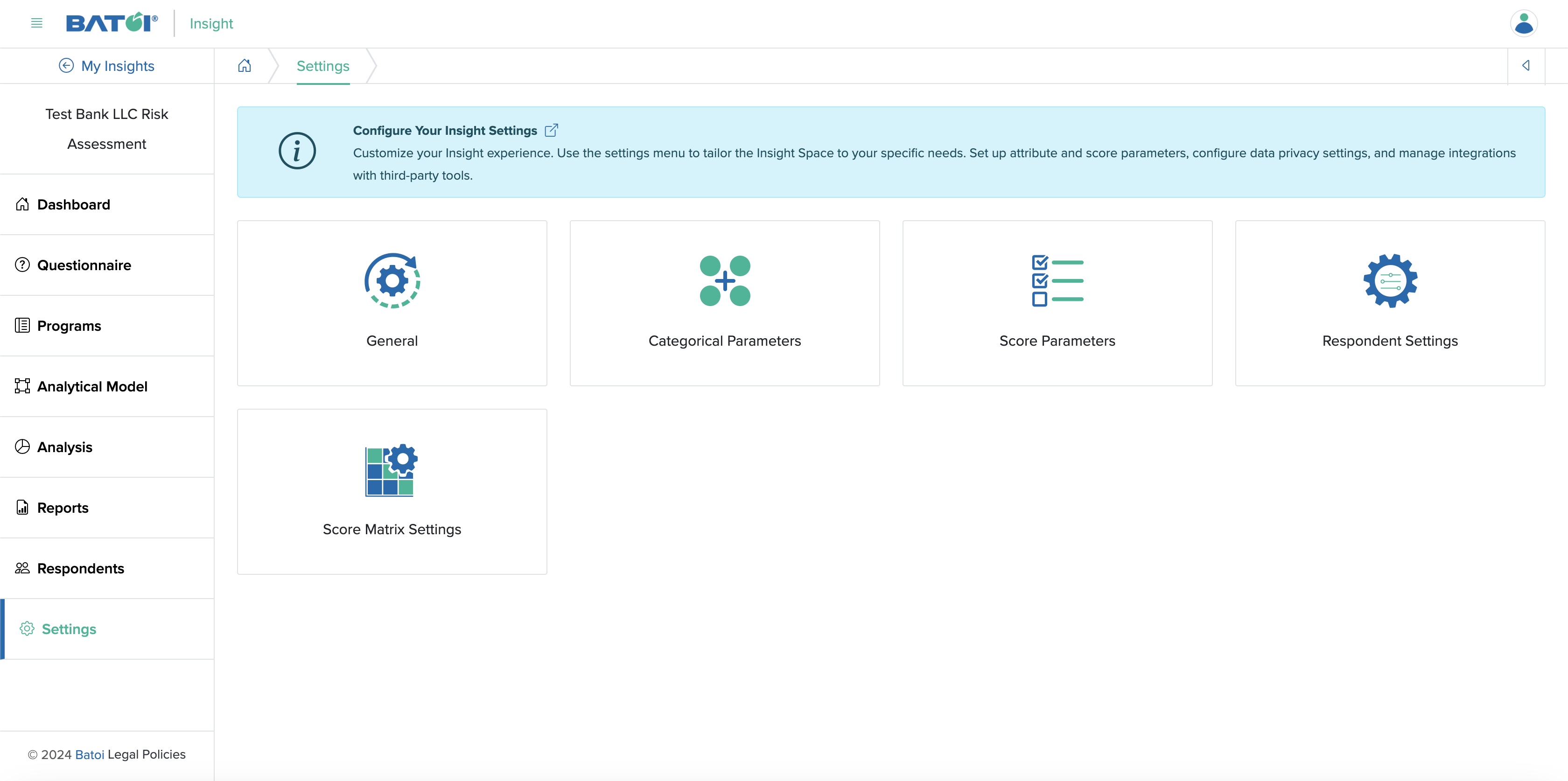This screenshot has height=781, width=1568.
Task: Open the General settings panel
Action: 392,302
